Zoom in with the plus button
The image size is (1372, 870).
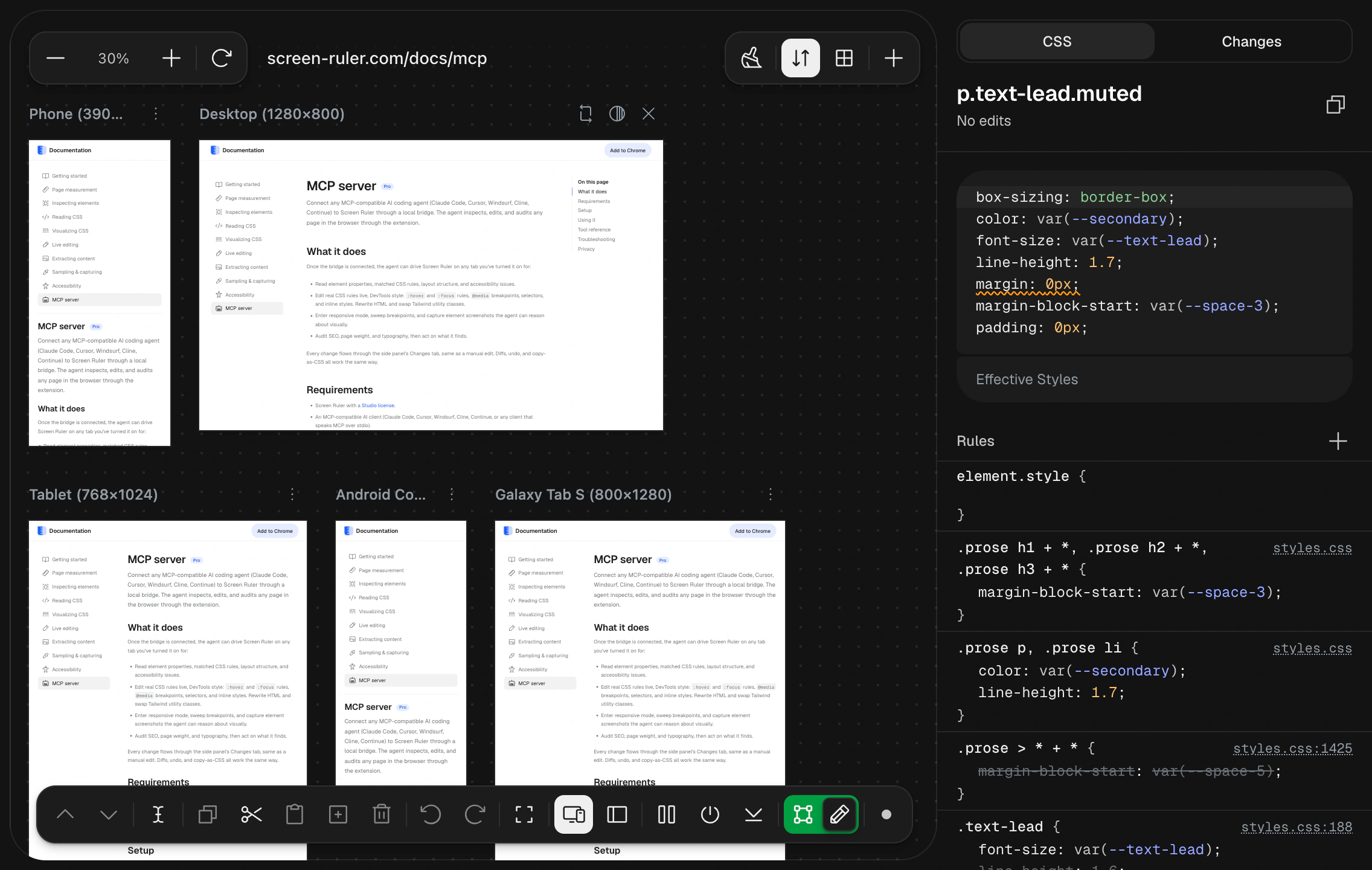click(x=171, y=58)
